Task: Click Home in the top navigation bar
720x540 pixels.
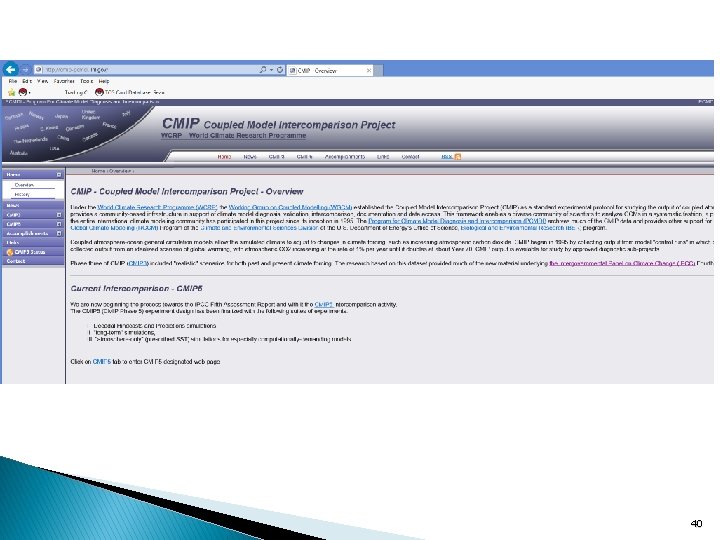Action: pos(224,157)
